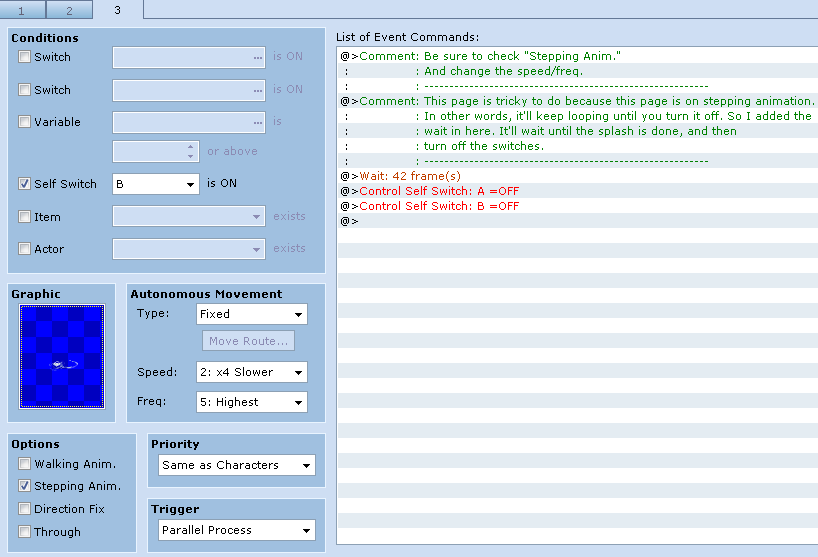
Task: Open second Switch condition ellipsis picker
Action: tap(258, 90)
